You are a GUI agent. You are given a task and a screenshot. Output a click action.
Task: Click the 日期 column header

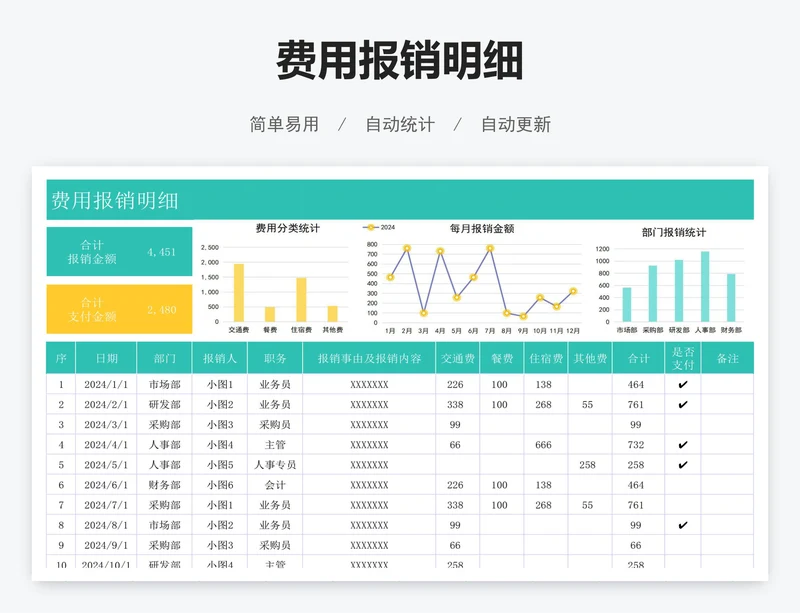point(106,358)
